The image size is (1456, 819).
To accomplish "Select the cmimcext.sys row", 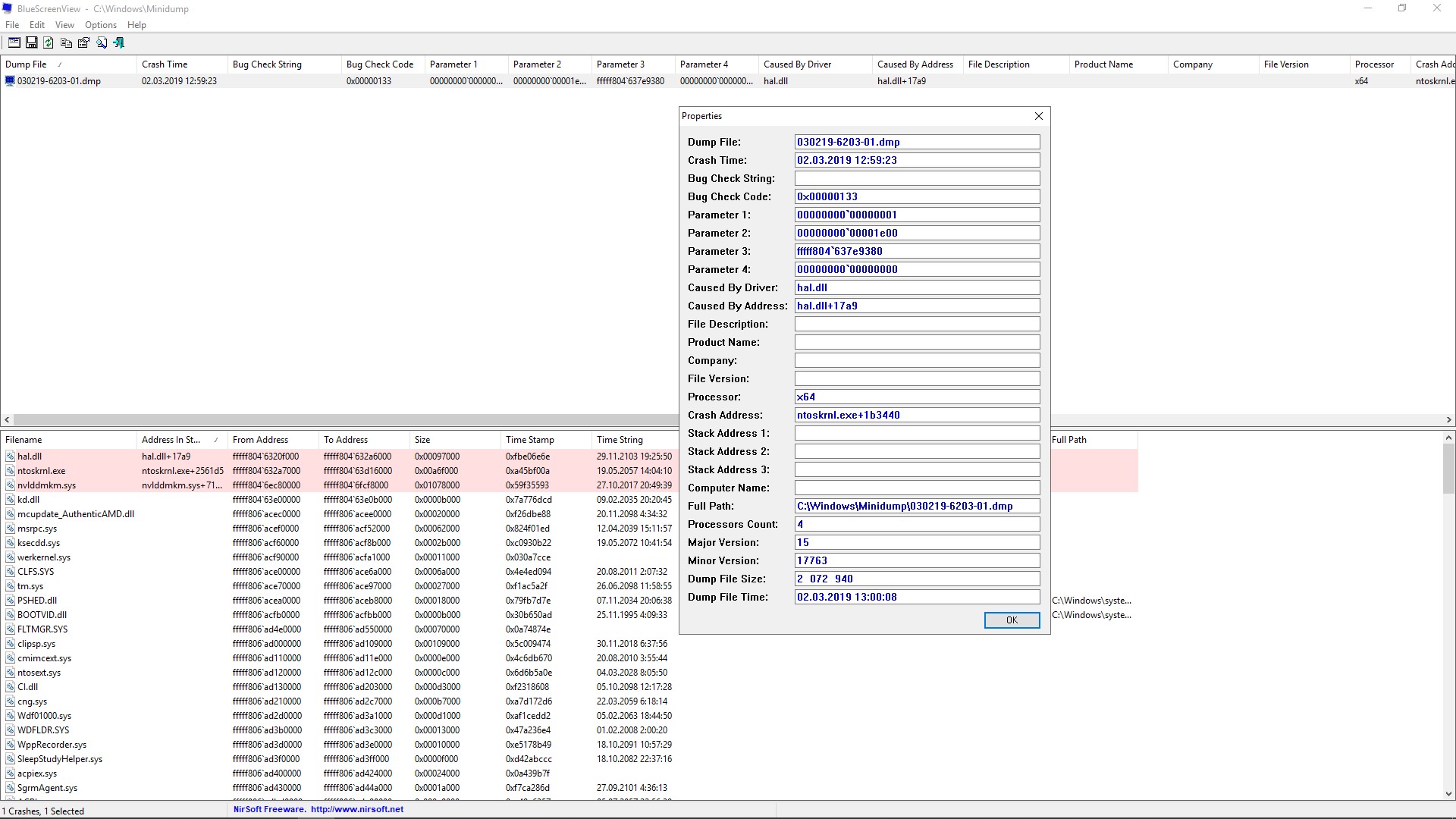I will 569,658.
